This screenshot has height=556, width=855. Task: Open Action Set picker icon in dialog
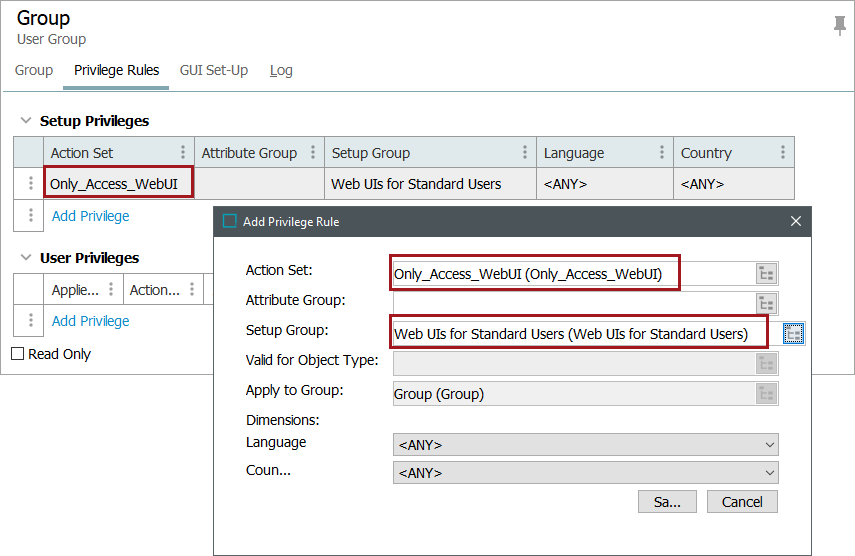(766, 274)
